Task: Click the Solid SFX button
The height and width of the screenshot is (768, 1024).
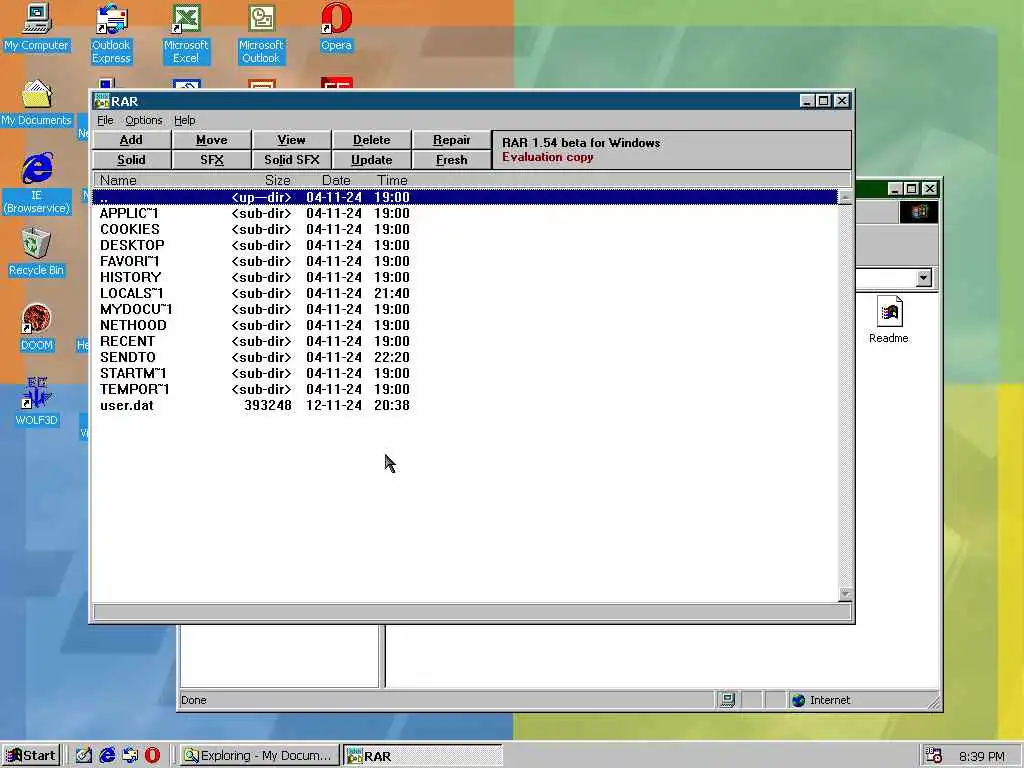Action: point(291,160)
